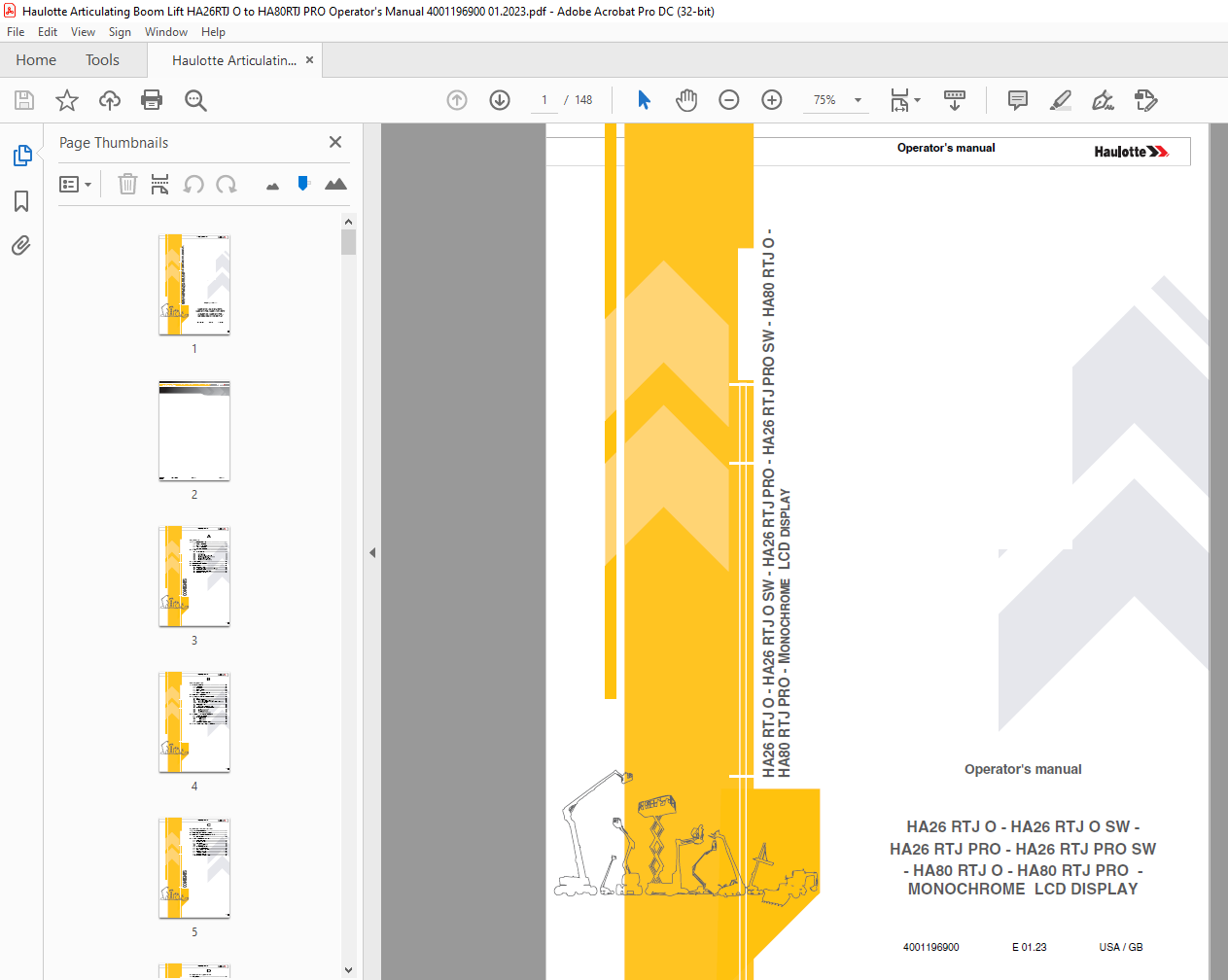Open the Attachments paperclip panel
Screen dimensions: 1228x980
coord(21,245)
